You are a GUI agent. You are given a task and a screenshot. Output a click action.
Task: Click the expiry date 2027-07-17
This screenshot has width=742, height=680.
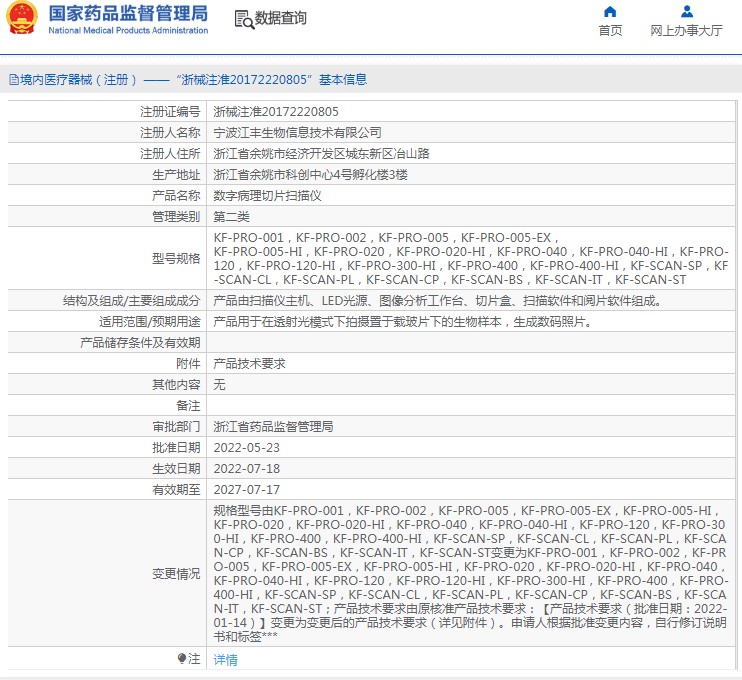click(246, 490)
